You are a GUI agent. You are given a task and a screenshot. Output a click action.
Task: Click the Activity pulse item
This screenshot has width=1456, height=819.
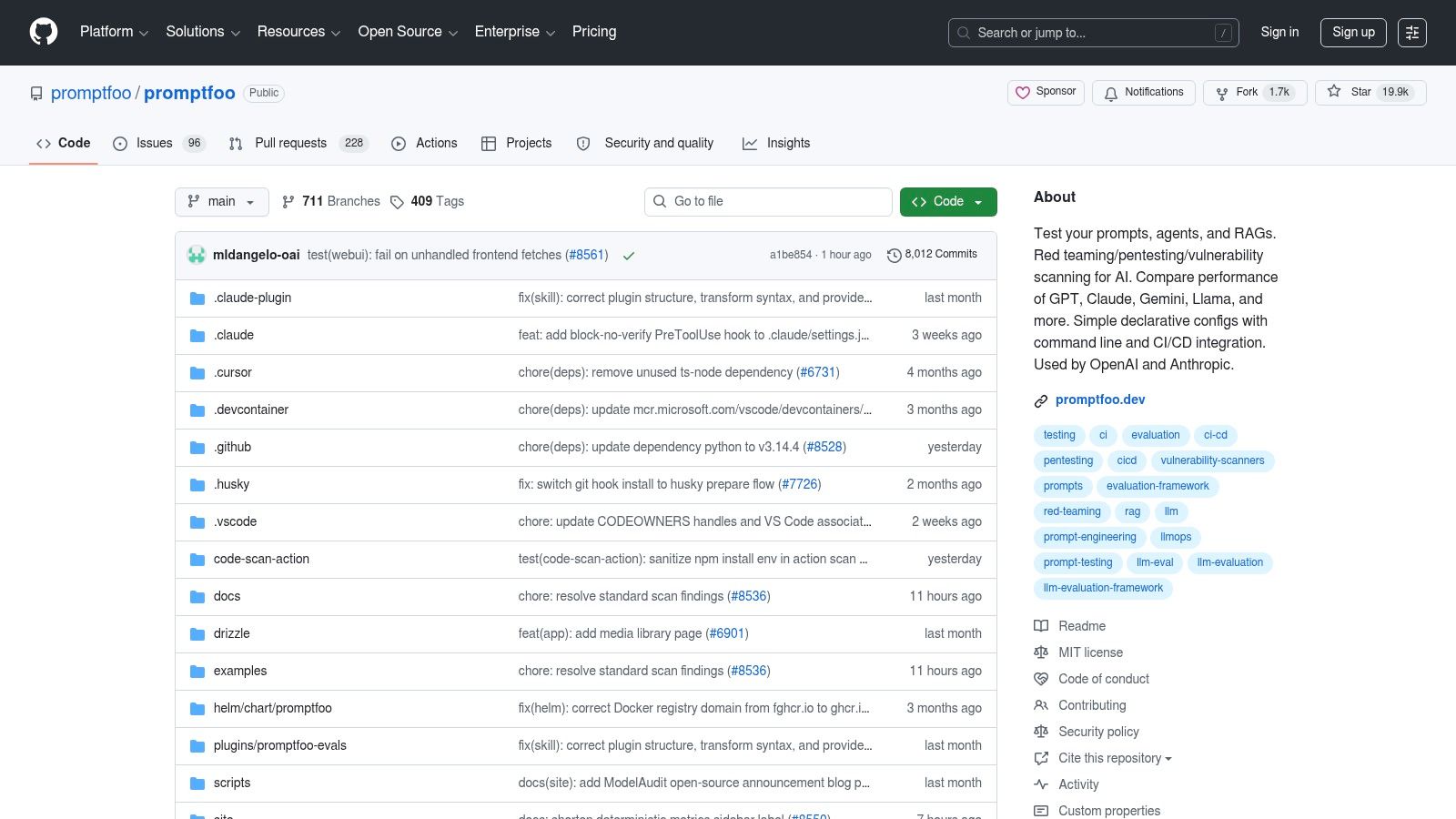[1067, 784]
